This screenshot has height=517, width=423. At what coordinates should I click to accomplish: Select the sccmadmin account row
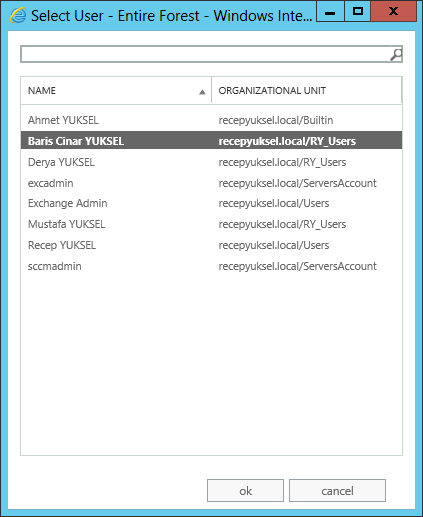pyautogui.click(x=211, y=266)
